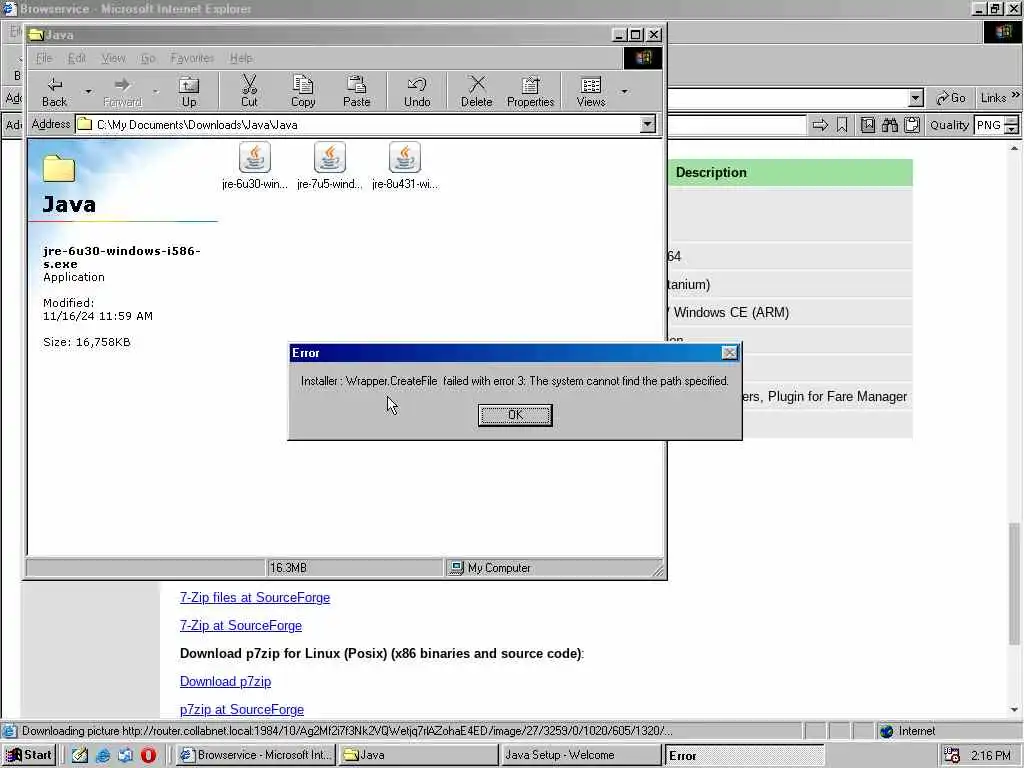Click the Browservice bookmarks book icon
This screenshot has width=1024, height=768.
coord(867,125)
